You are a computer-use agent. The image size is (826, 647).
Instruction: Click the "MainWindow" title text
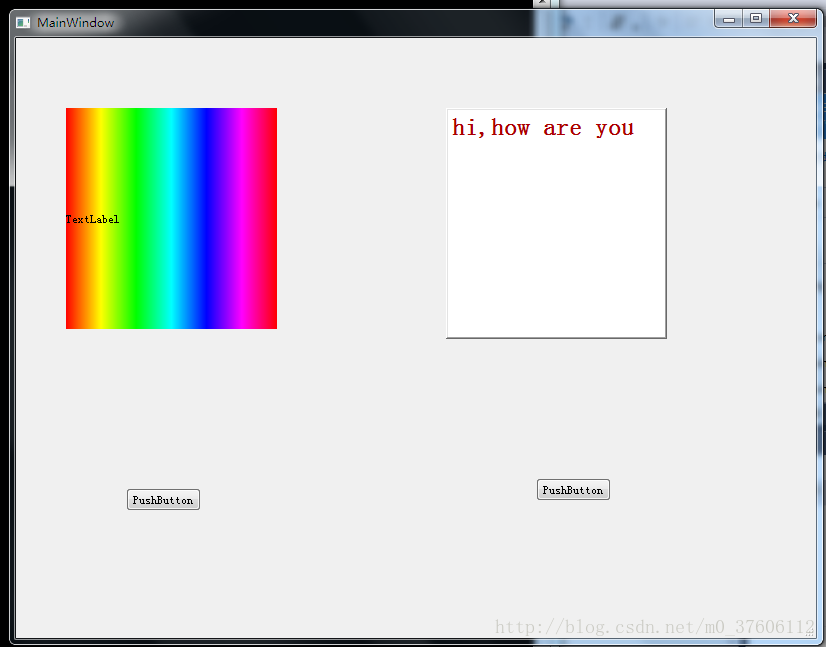click(75, 23)
